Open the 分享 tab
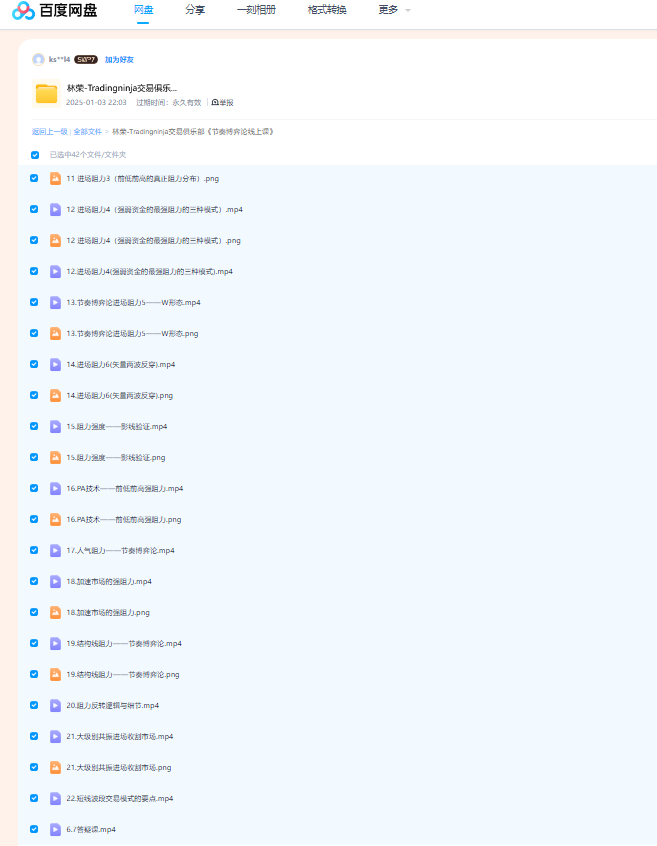Viewport: 657px width, 846px height. [x=195, y=10]
